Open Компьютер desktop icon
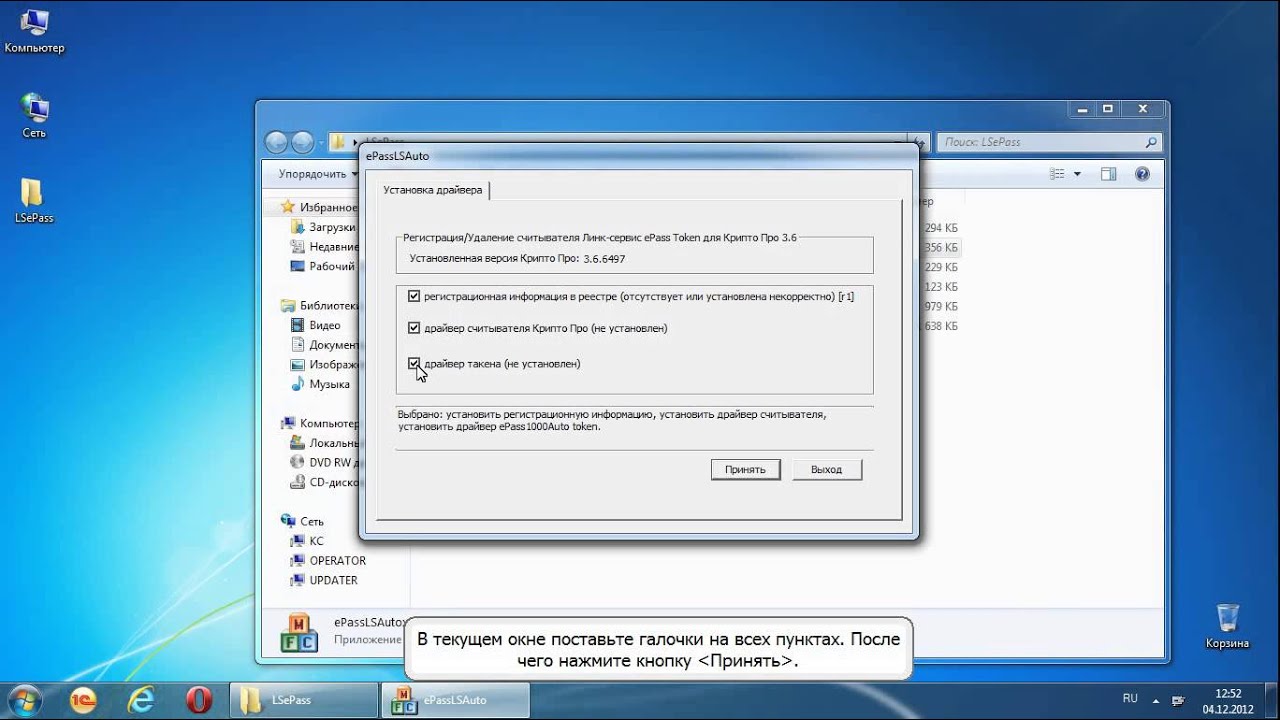Image resolution: width=1280 pixels, height=720 pixels. point(34,31)
